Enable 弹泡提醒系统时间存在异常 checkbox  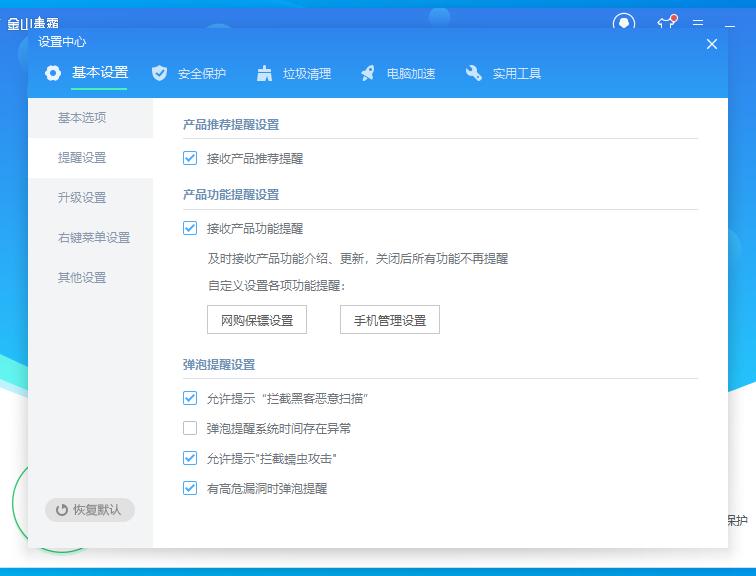coord(190,428)
